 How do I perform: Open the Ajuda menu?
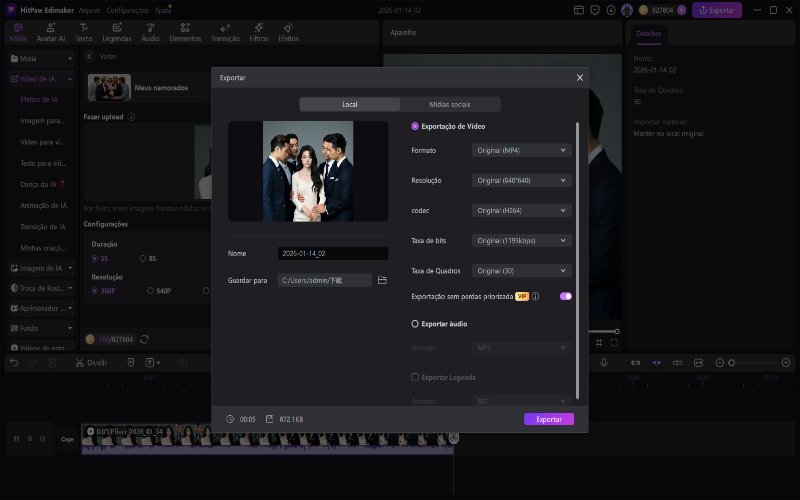pyautogui.click(x=162, y=10)
